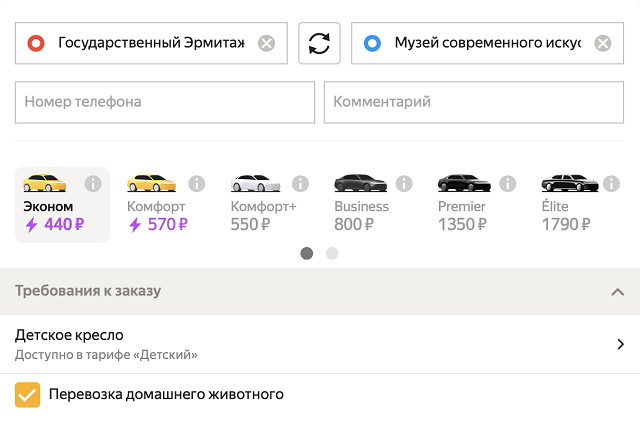Open info for Business tariff
This screenshot has height=440, width=640.
click(404, 184)
